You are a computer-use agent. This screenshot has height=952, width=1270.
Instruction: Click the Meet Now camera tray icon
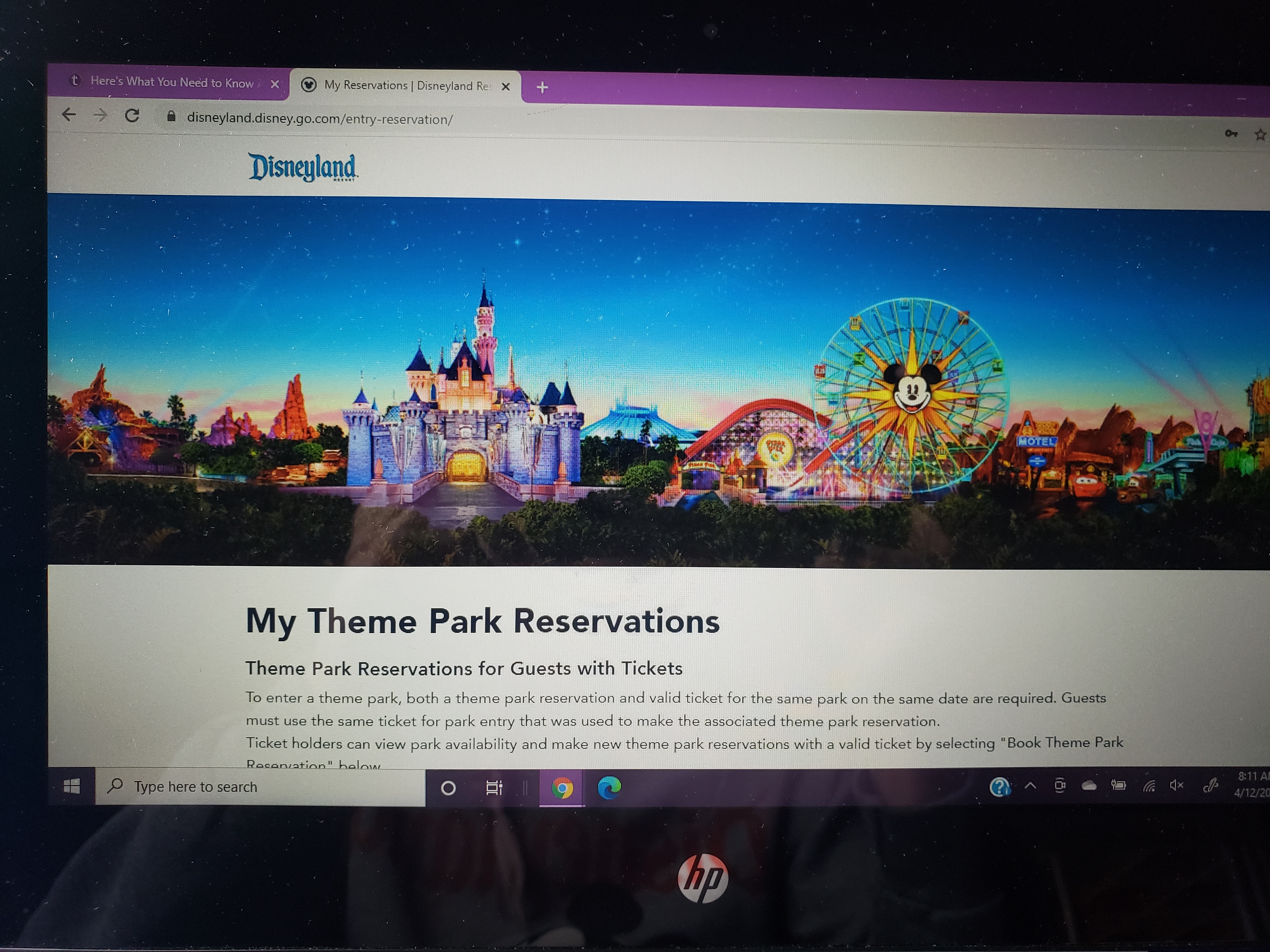click(x=1060, y=785)
